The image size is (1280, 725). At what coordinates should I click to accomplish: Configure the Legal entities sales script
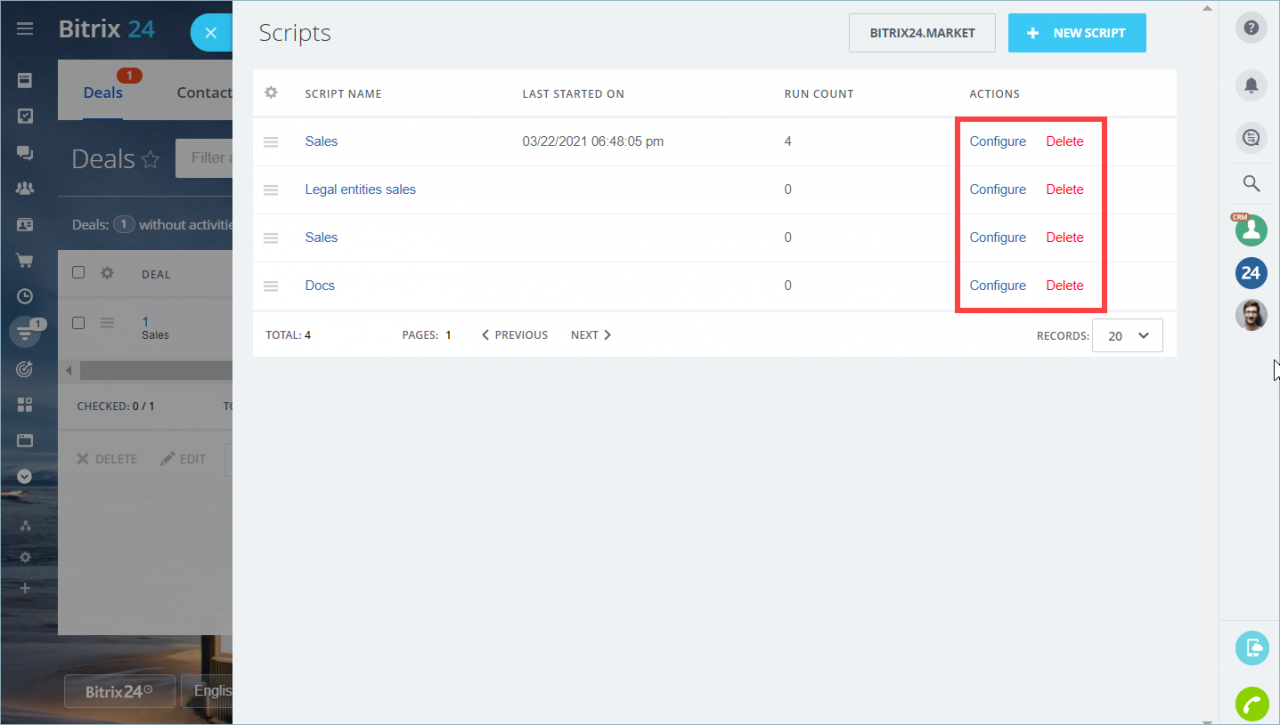[x=998, y=190]
